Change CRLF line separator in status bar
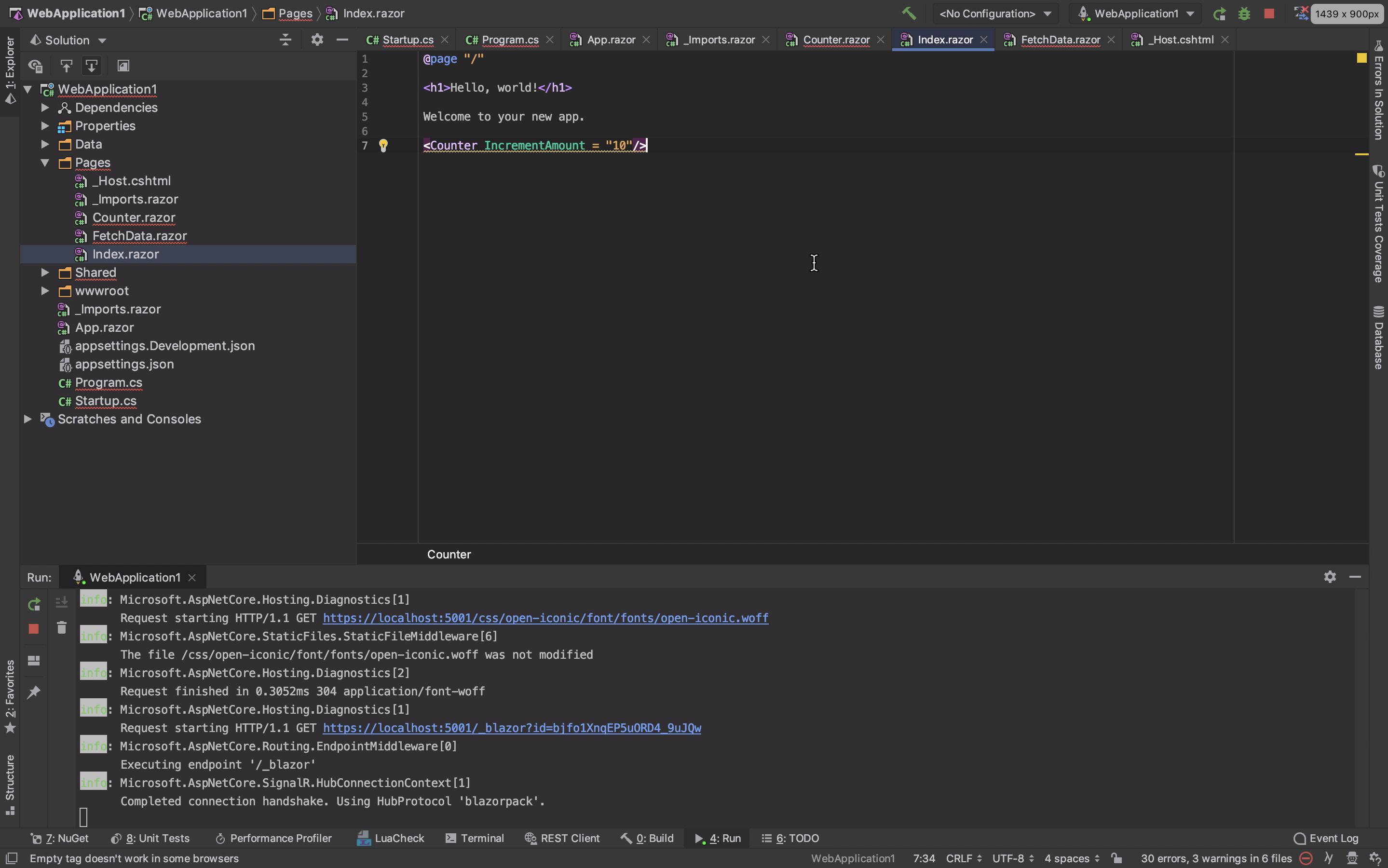 (964, 859)
